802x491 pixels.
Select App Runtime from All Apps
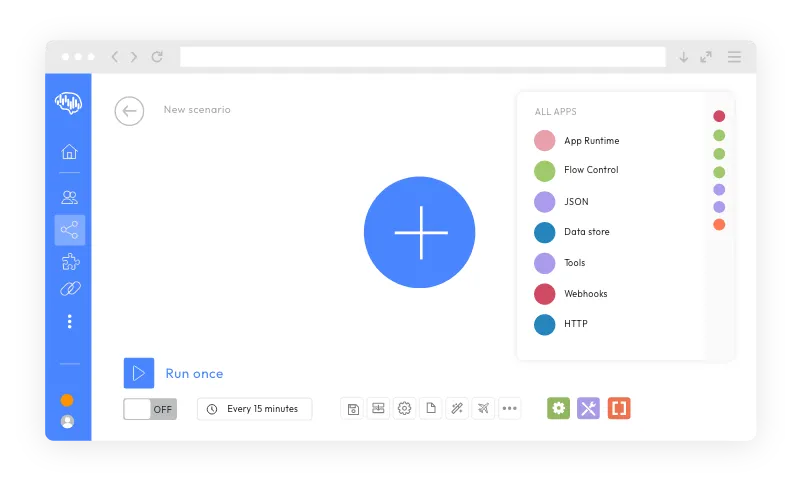(x=577, y=141)
